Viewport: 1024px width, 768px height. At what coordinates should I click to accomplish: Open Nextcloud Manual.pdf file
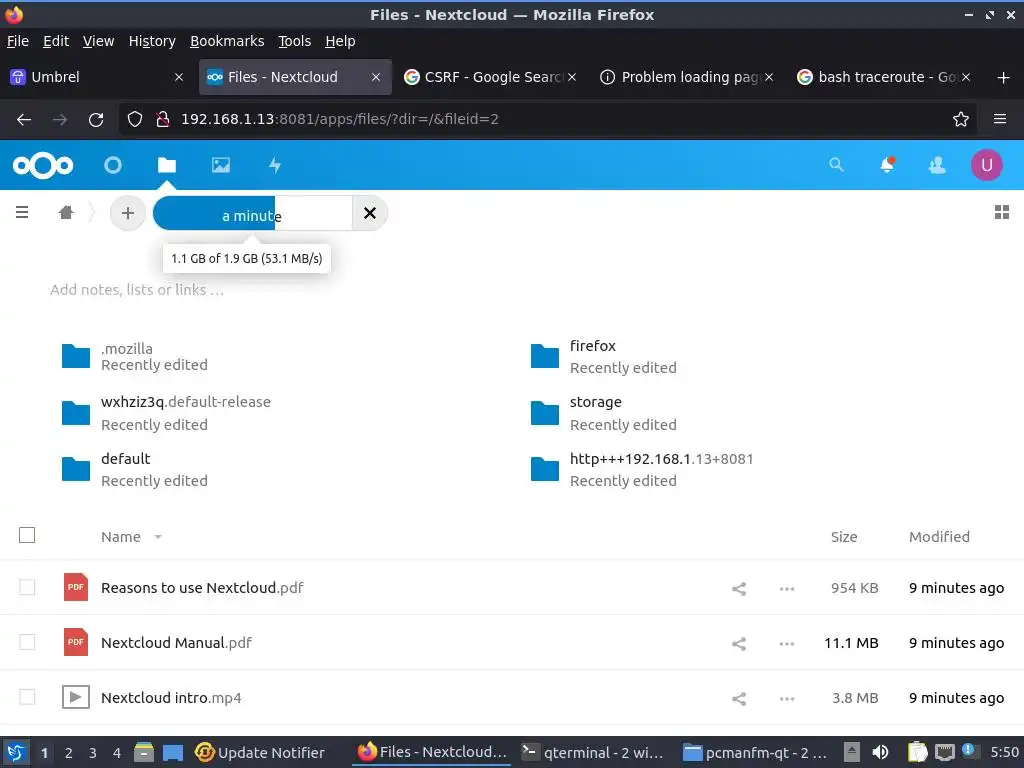(x=176, y=643)
